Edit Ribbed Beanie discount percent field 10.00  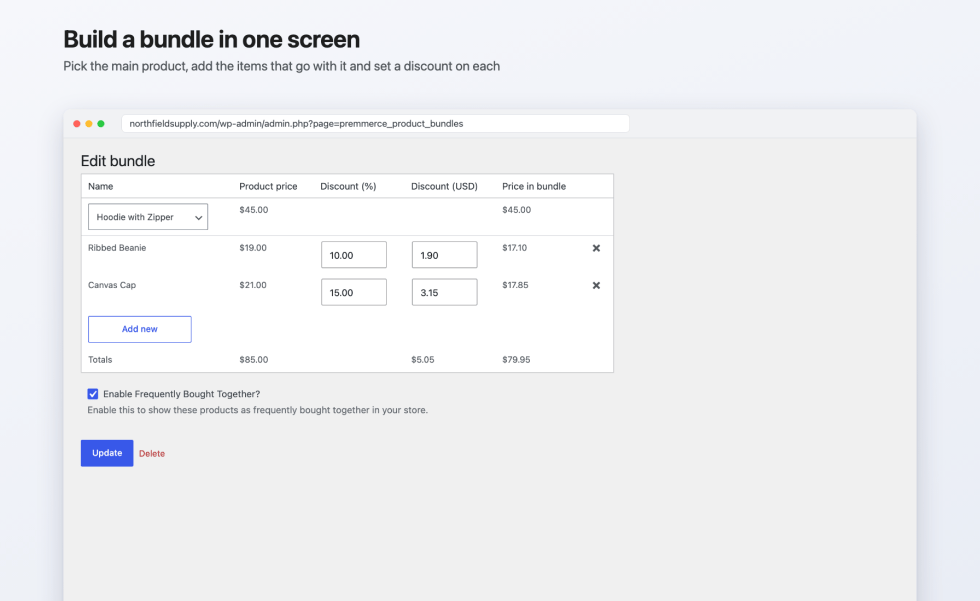click(x=354, y=255)
